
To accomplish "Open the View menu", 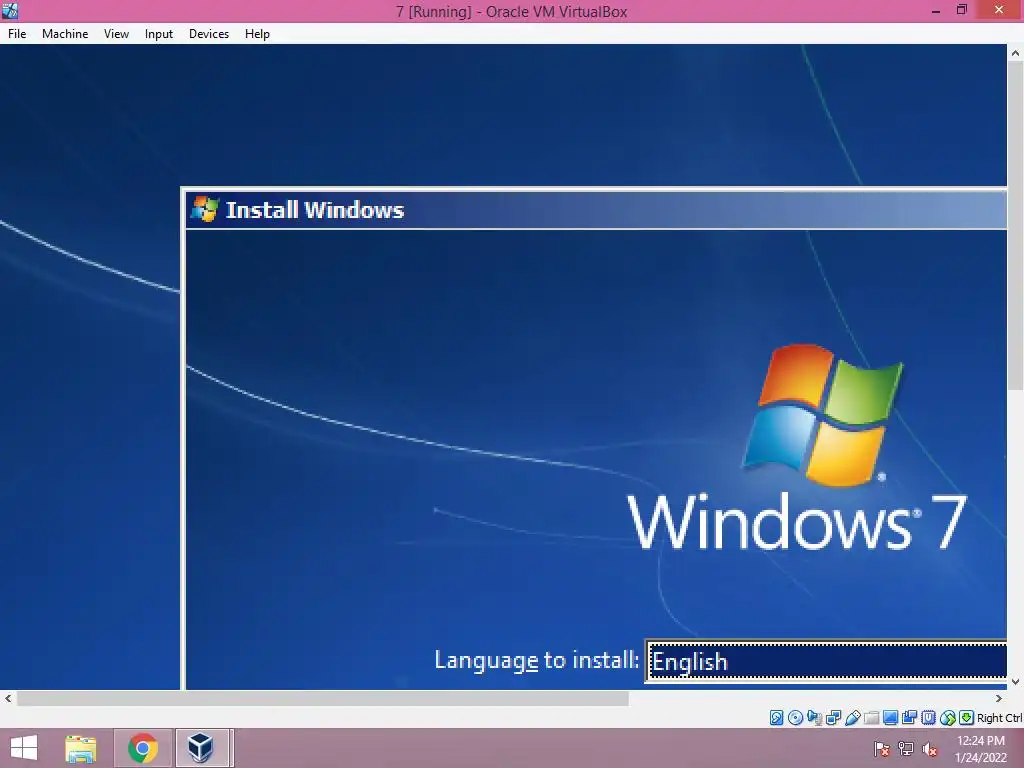I will 116,34.
